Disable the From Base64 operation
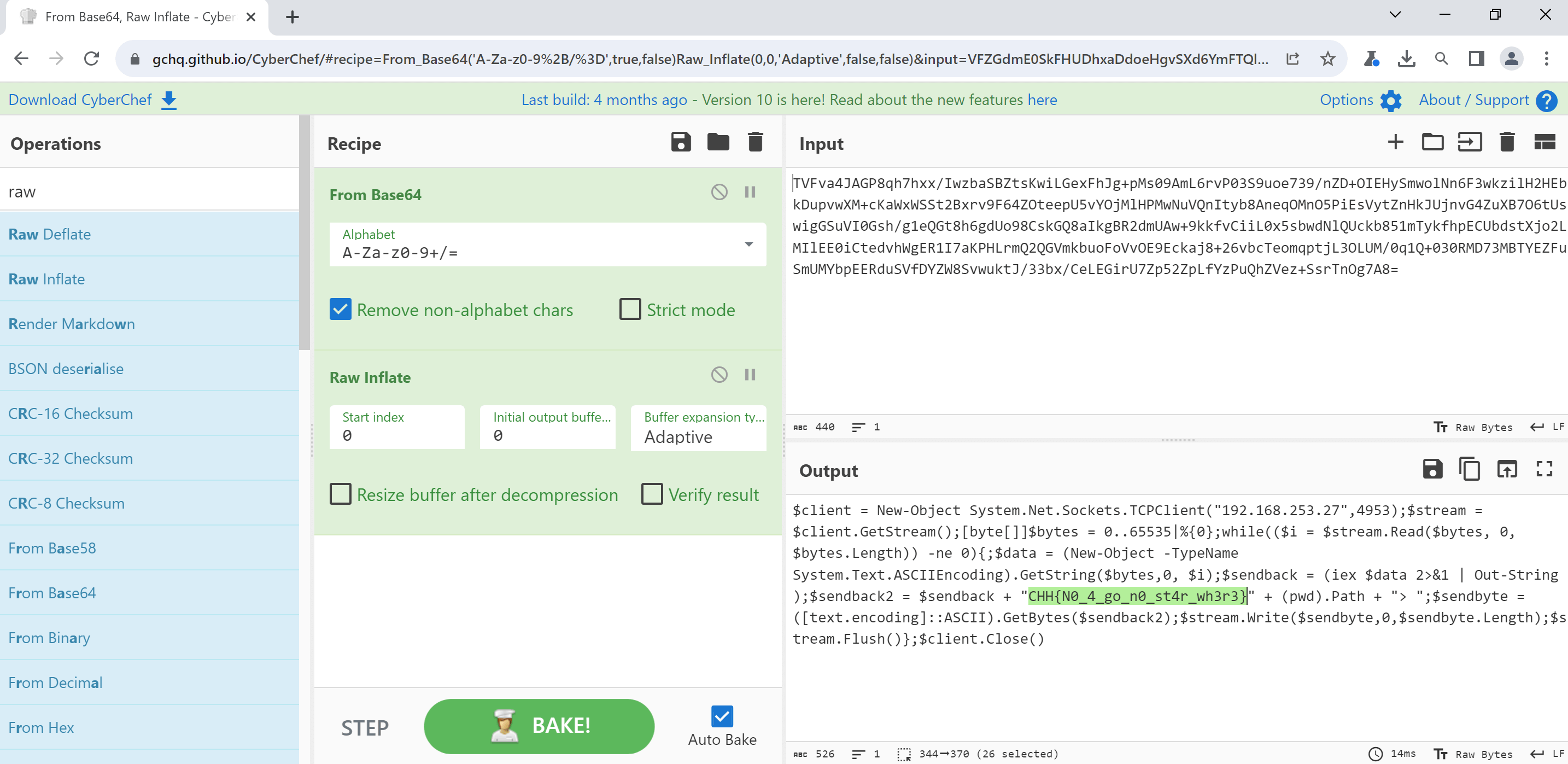The height and width of the screenshot is (764, 1568). point(719,193)
